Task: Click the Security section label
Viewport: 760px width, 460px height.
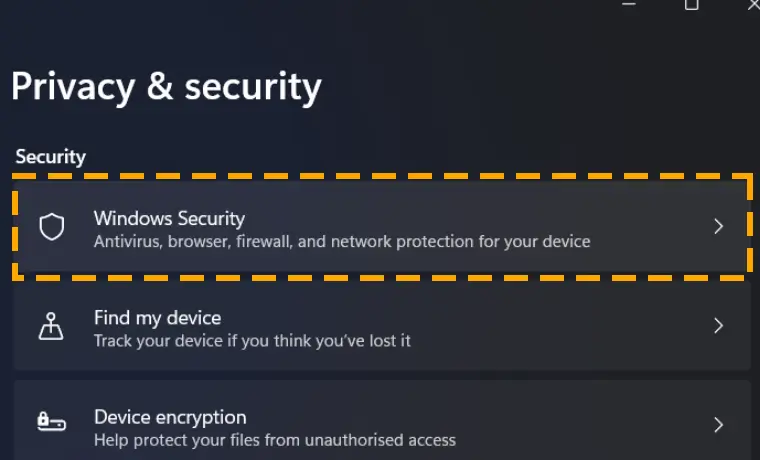Action: [50, 157]
